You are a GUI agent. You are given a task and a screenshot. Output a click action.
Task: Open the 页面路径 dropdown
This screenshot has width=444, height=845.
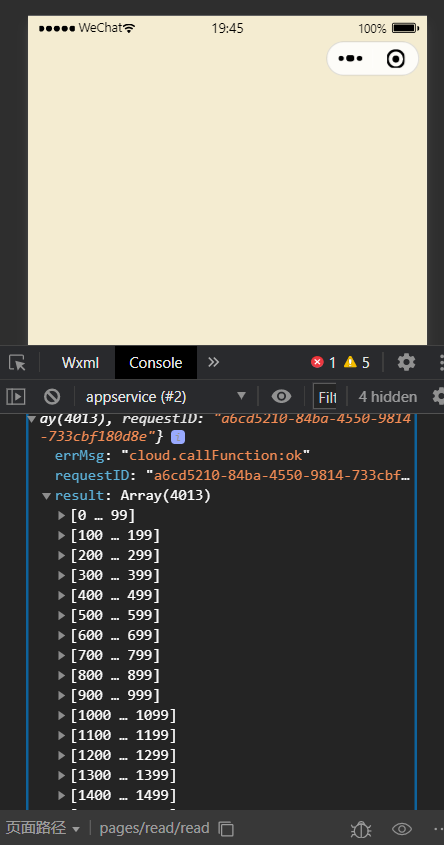43,828
